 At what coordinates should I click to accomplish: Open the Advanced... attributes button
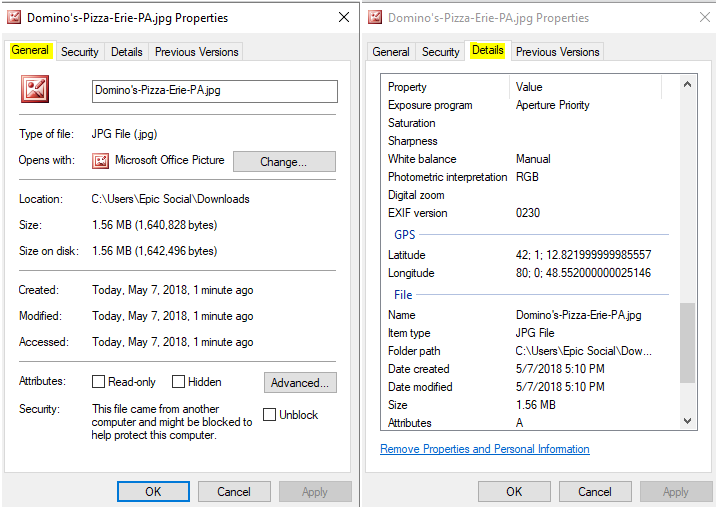(300, 383)
